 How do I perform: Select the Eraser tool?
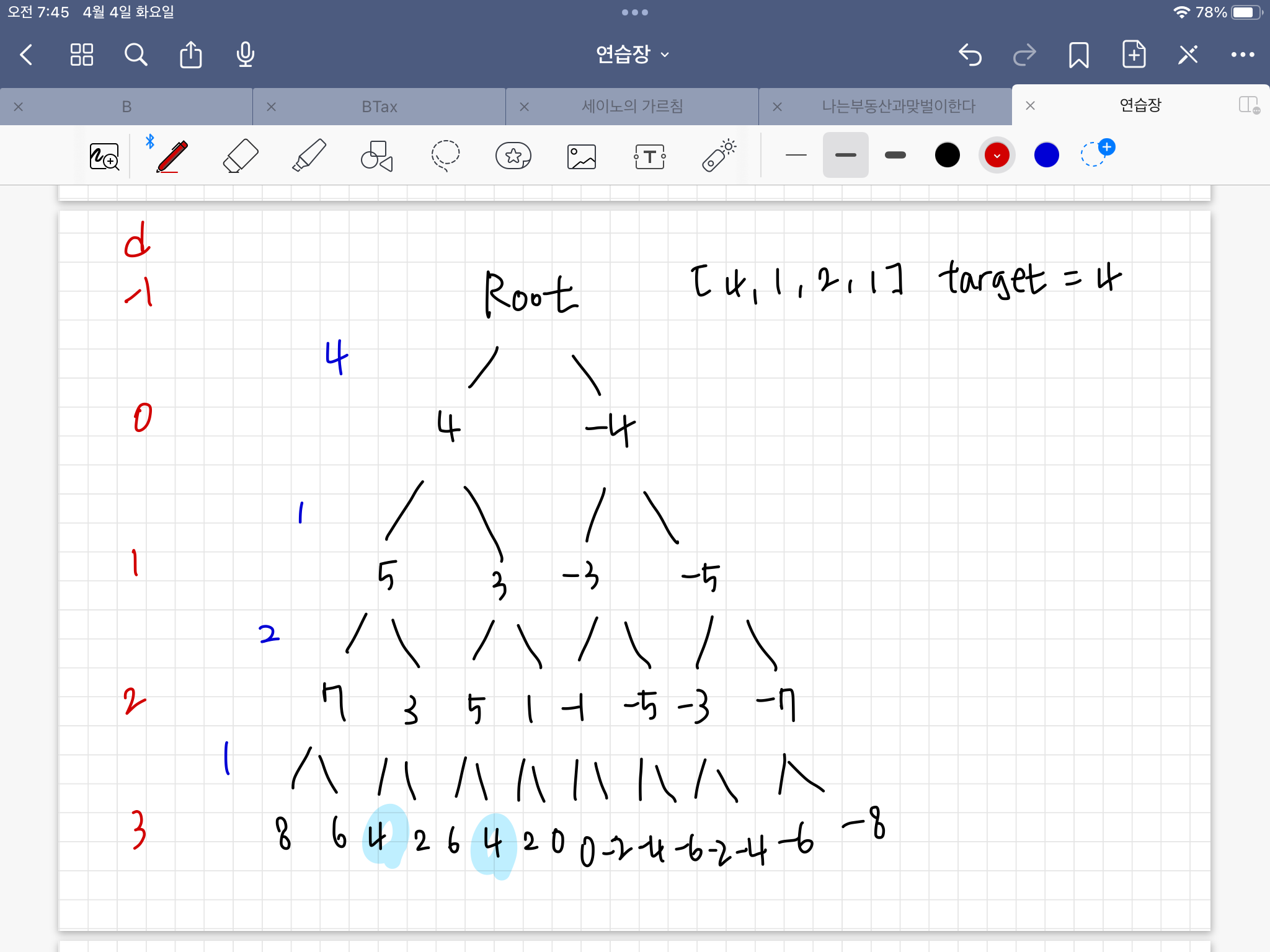(x=240, y=156)
